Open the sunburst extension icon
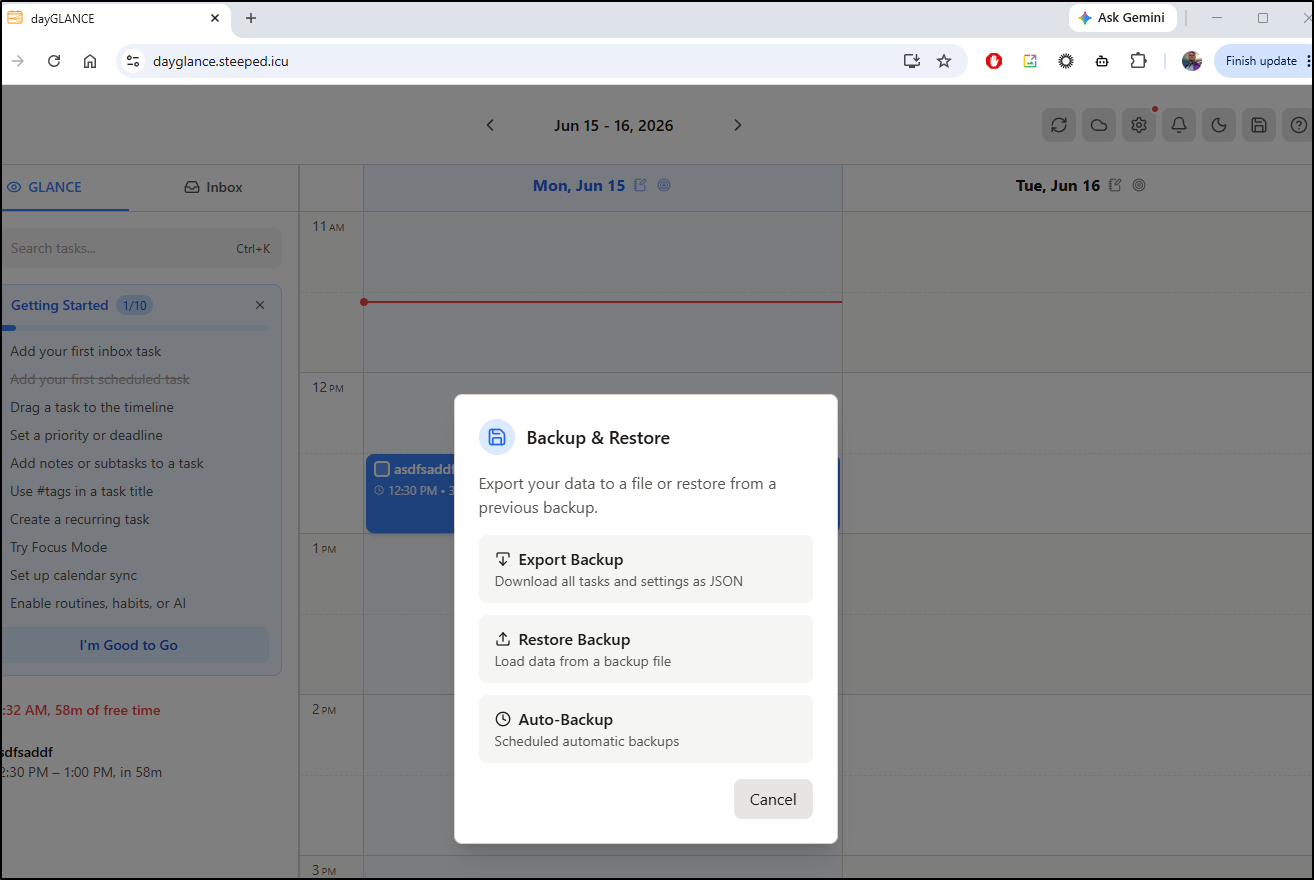 (1066, 61)
